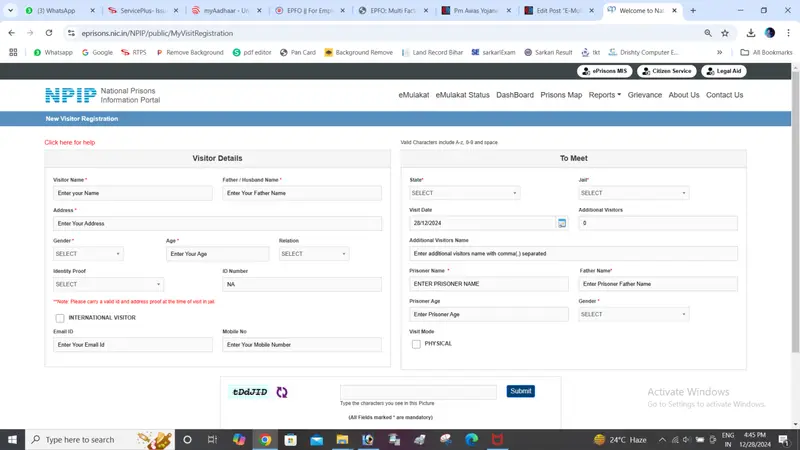Open the Grievance menu item

[x=644, y=95]
